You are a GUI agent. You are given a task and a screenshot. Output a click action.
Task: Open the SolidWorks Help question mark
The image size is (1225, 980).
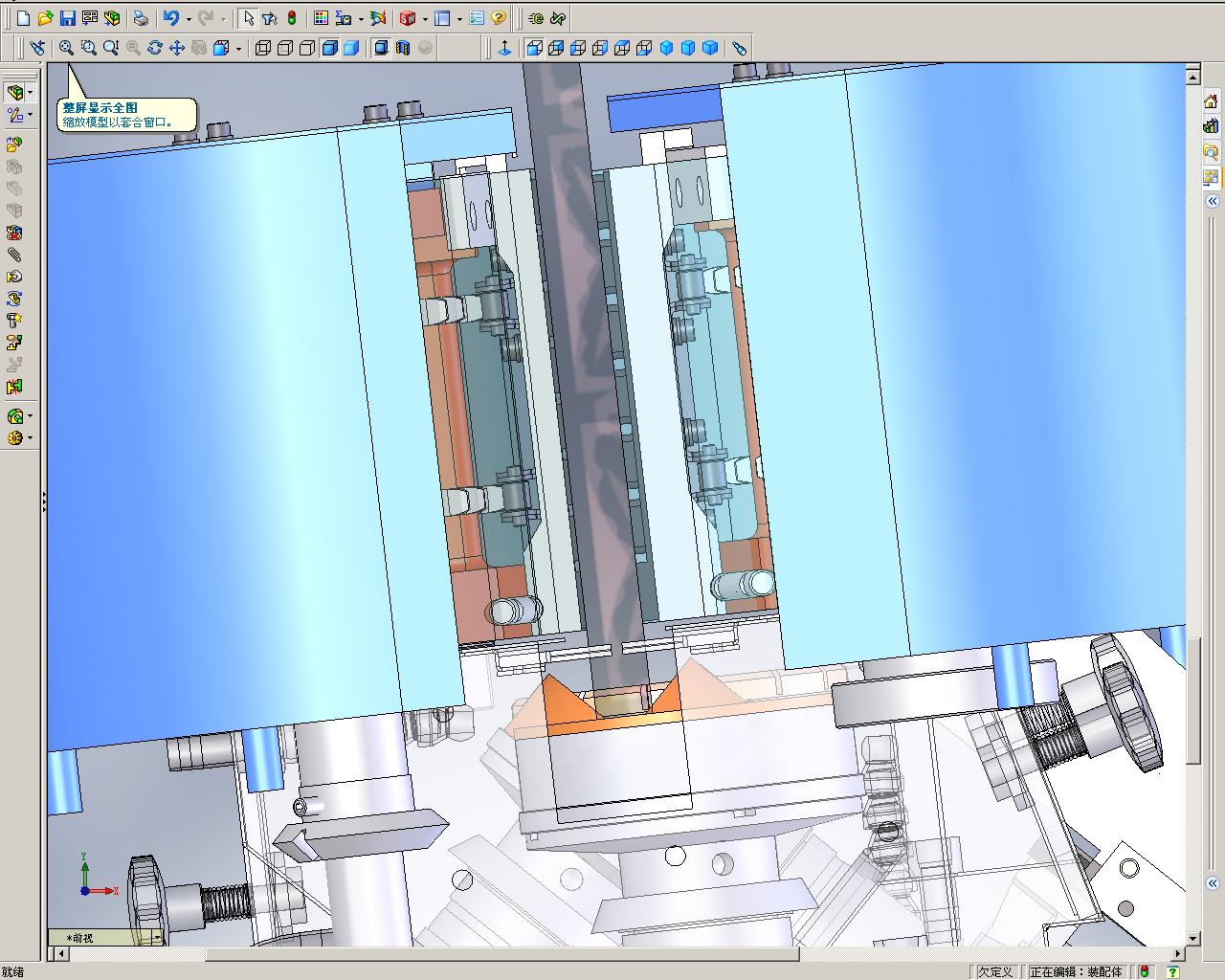499,18
